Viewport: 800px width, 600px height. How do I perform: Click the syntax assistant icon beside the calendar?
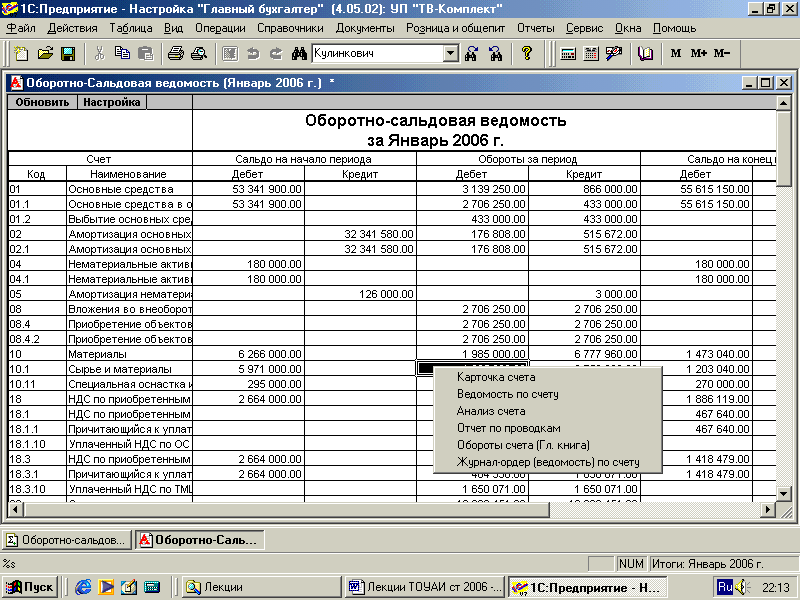click(x=614, y=53)
